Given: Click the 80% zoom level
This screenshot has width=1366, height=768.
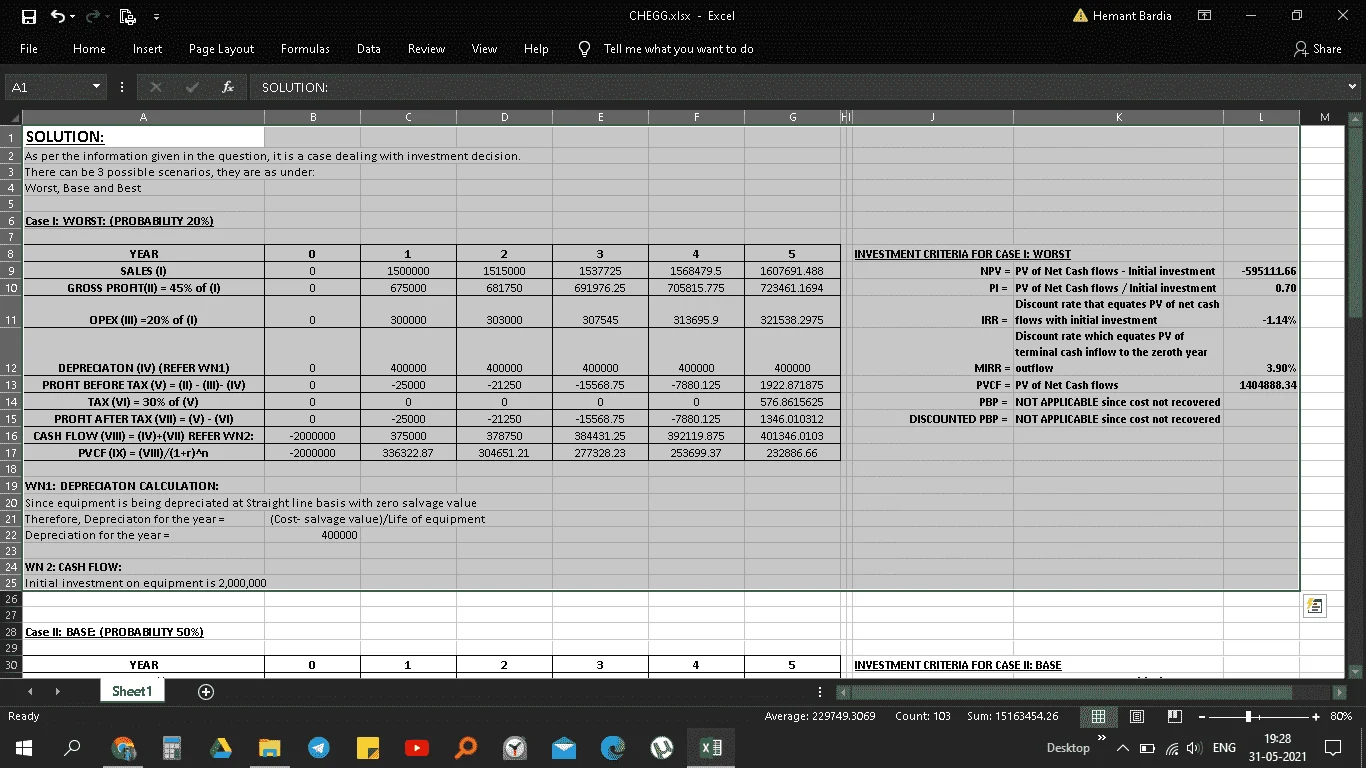Looking at the screenshot, I should tap(1341, 716).
